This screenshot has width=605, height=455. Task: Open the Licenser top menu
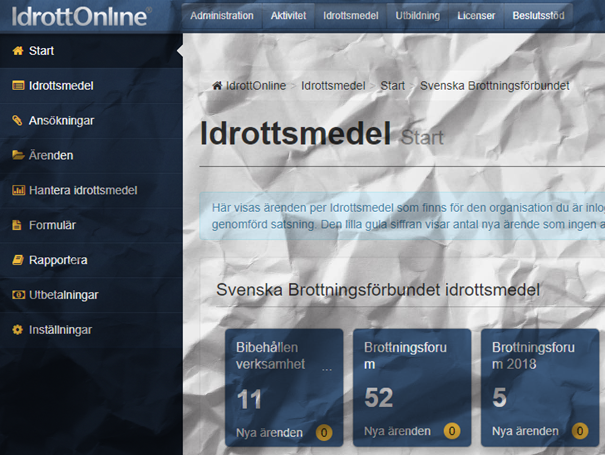click(x=476, y=16)
